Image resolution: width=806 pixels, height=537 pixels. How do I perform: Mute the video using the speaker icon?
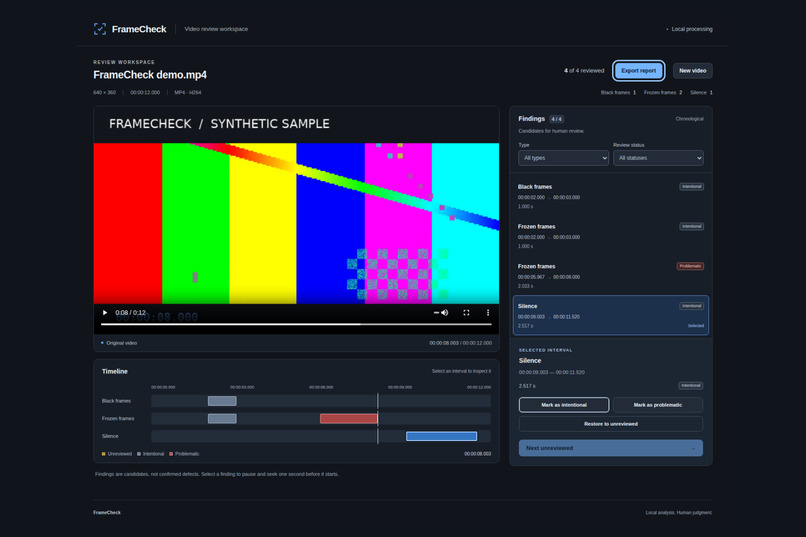pyautogui.click(x=445, y=312)
